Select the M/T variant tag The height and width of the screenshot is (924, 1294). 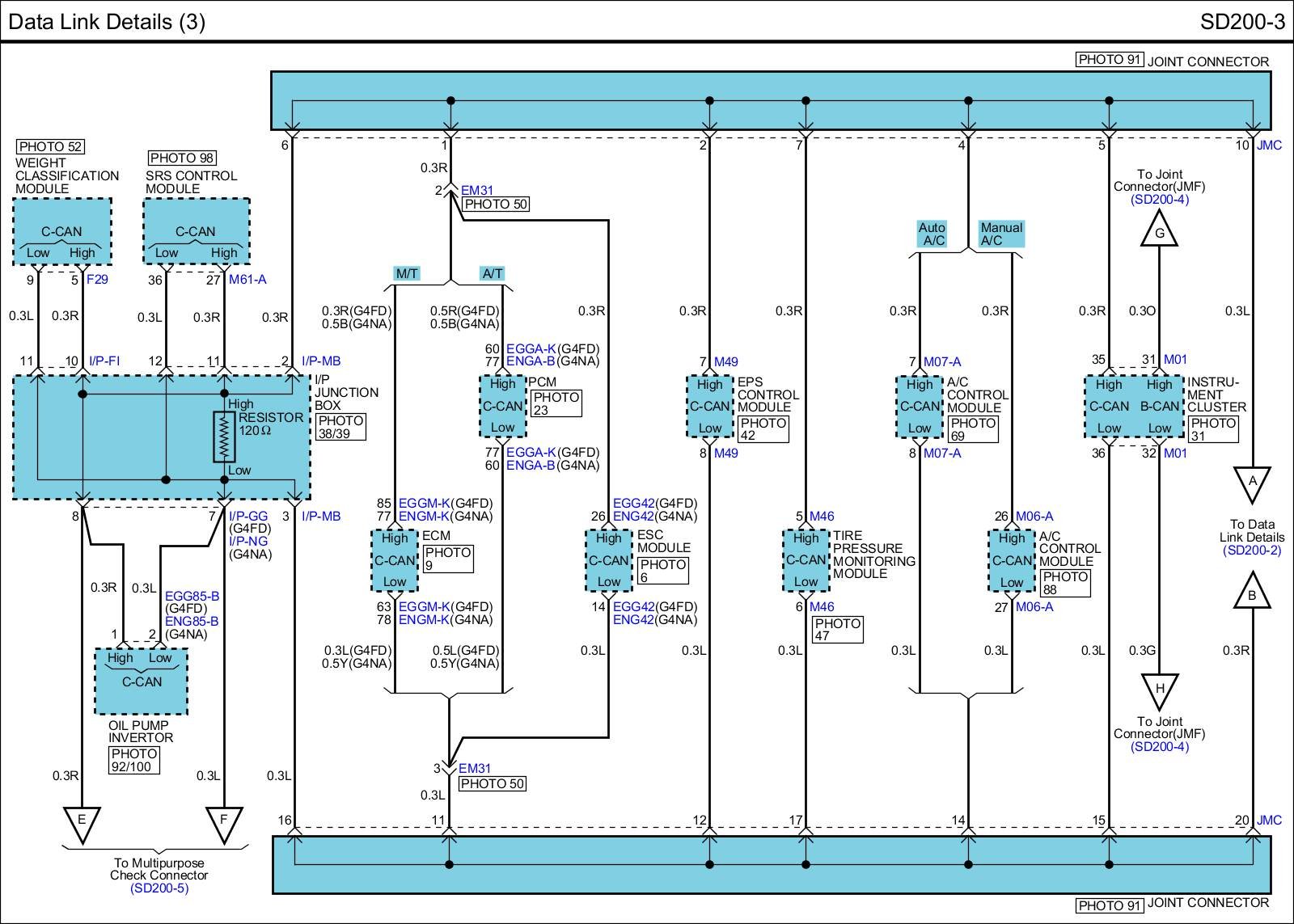tap(407, 273)
